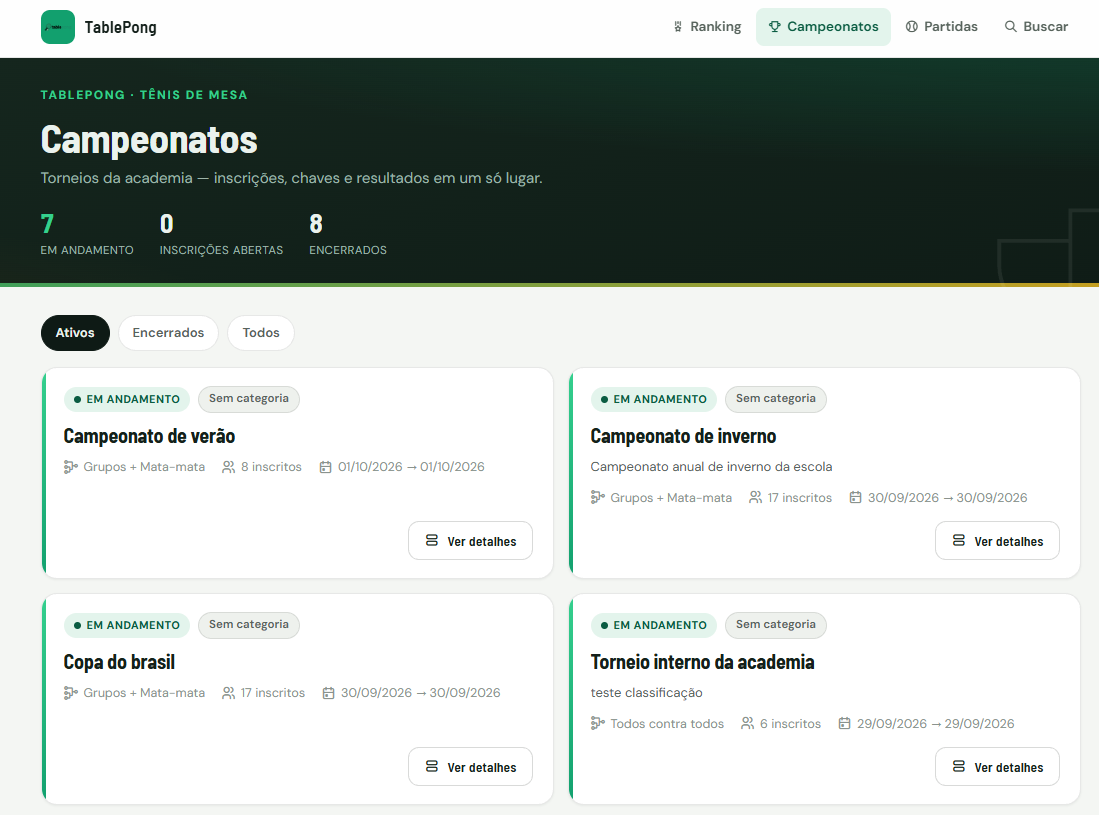Click the magnifier icon beside Buscar
The width and height of the screenshot is (1099, 815).
click(x=1010, y=27)
